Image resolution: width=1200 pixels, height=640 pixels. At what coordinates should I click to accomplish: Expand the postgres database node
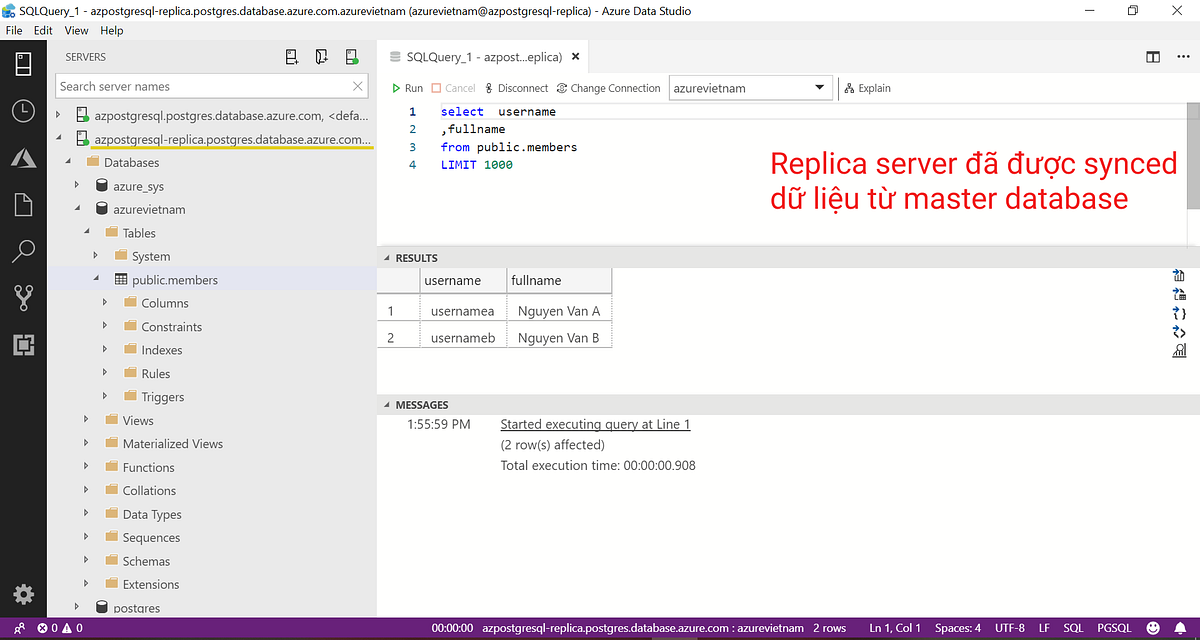pyautogui.click(x=76, y=607)
